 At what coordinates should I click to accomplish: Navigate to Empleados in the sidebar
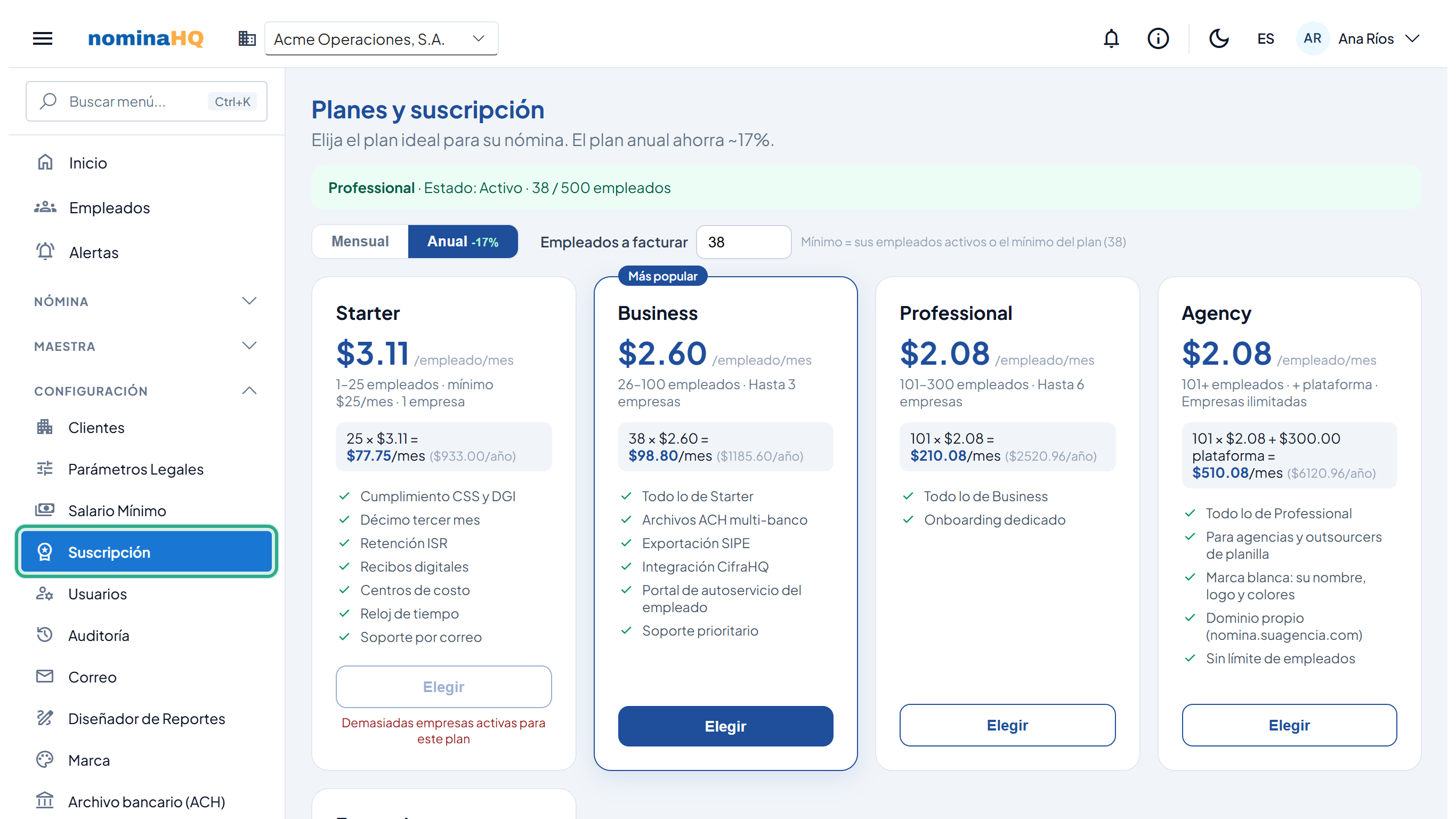(146, 207)
